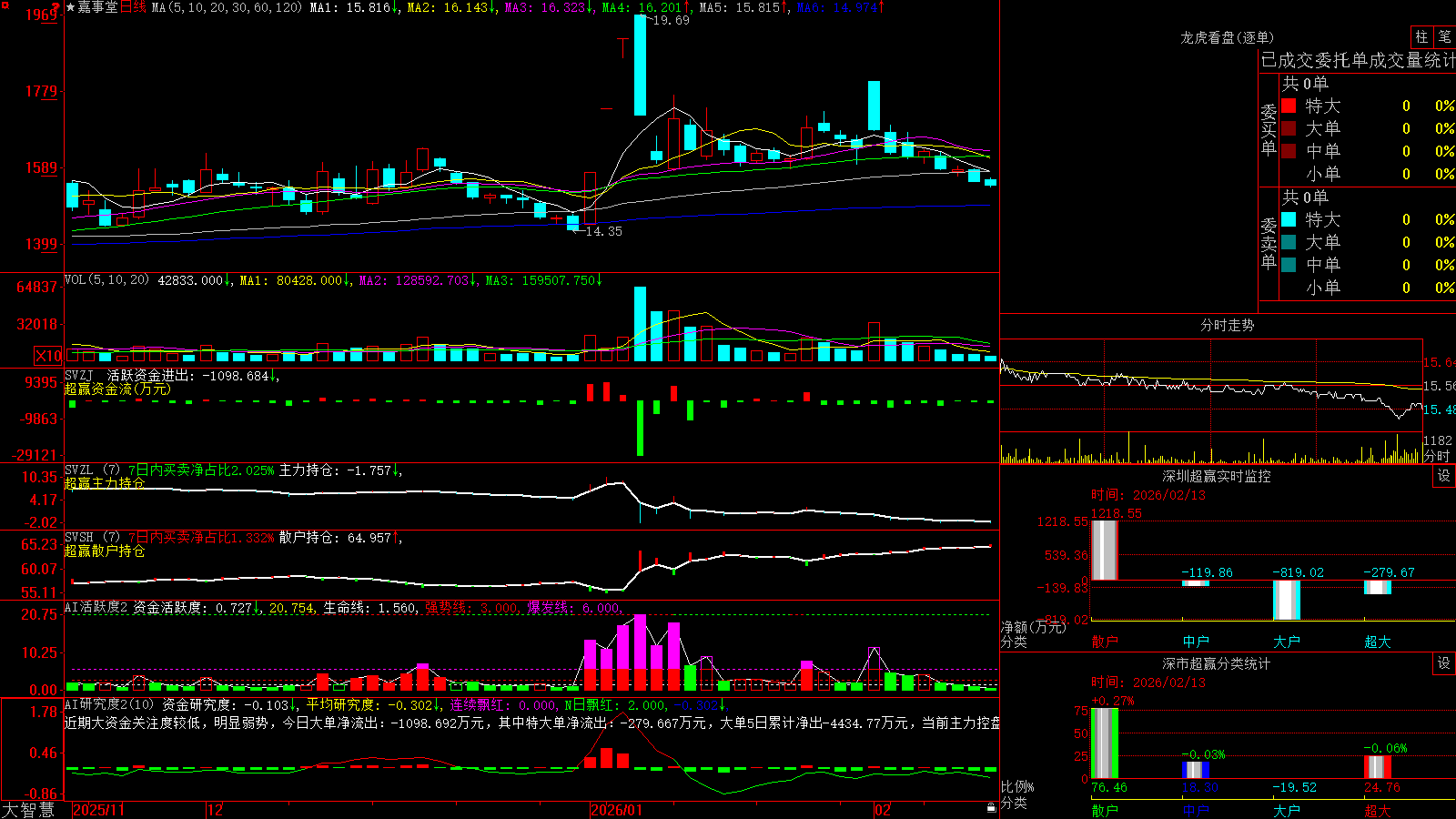This screenshot has height=819, width=1456.
Task: Click the 深市超赢分类统计 panel title
Action: (x=1216, y=663)
